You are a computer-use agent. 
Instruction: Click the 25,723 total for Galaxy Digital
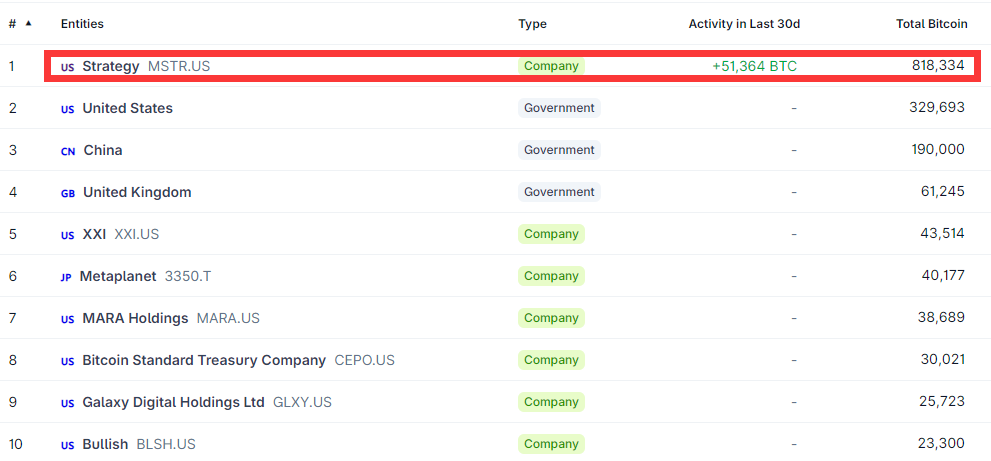(x=943, y=402)
